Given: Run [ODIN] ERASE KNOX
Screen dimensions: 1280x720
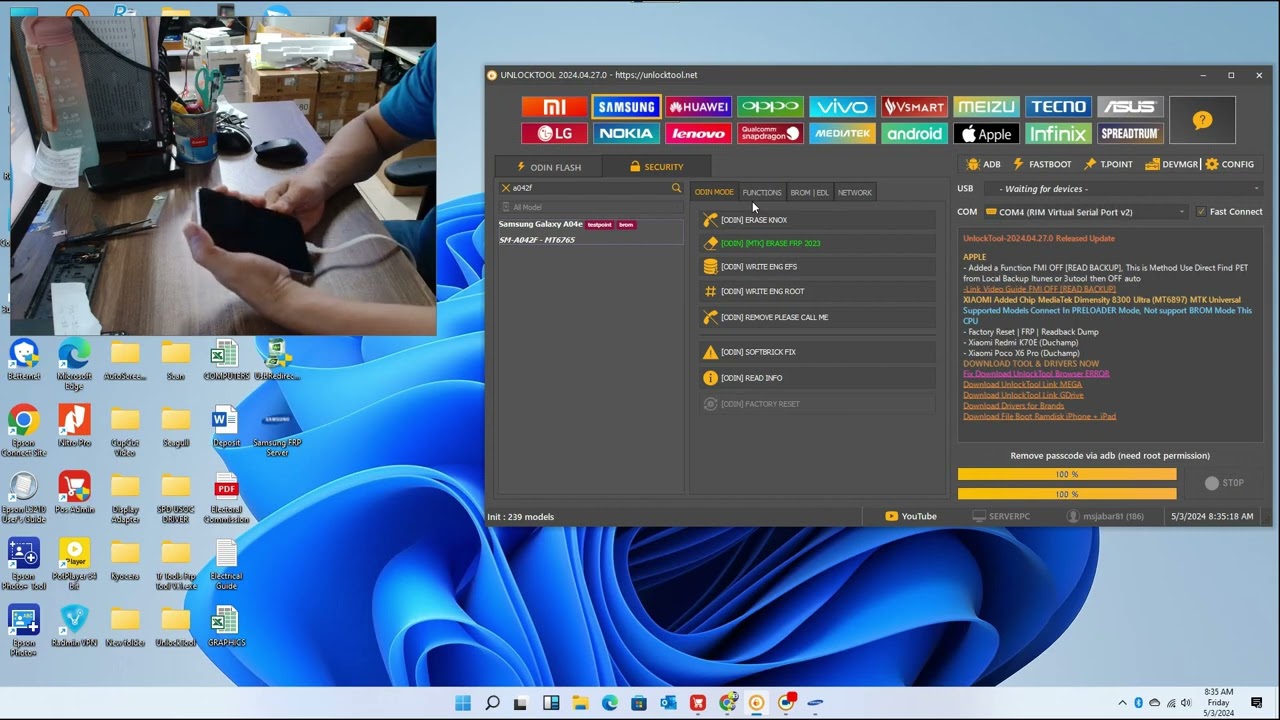Looking at the screenshot, I should pos(818,220).
